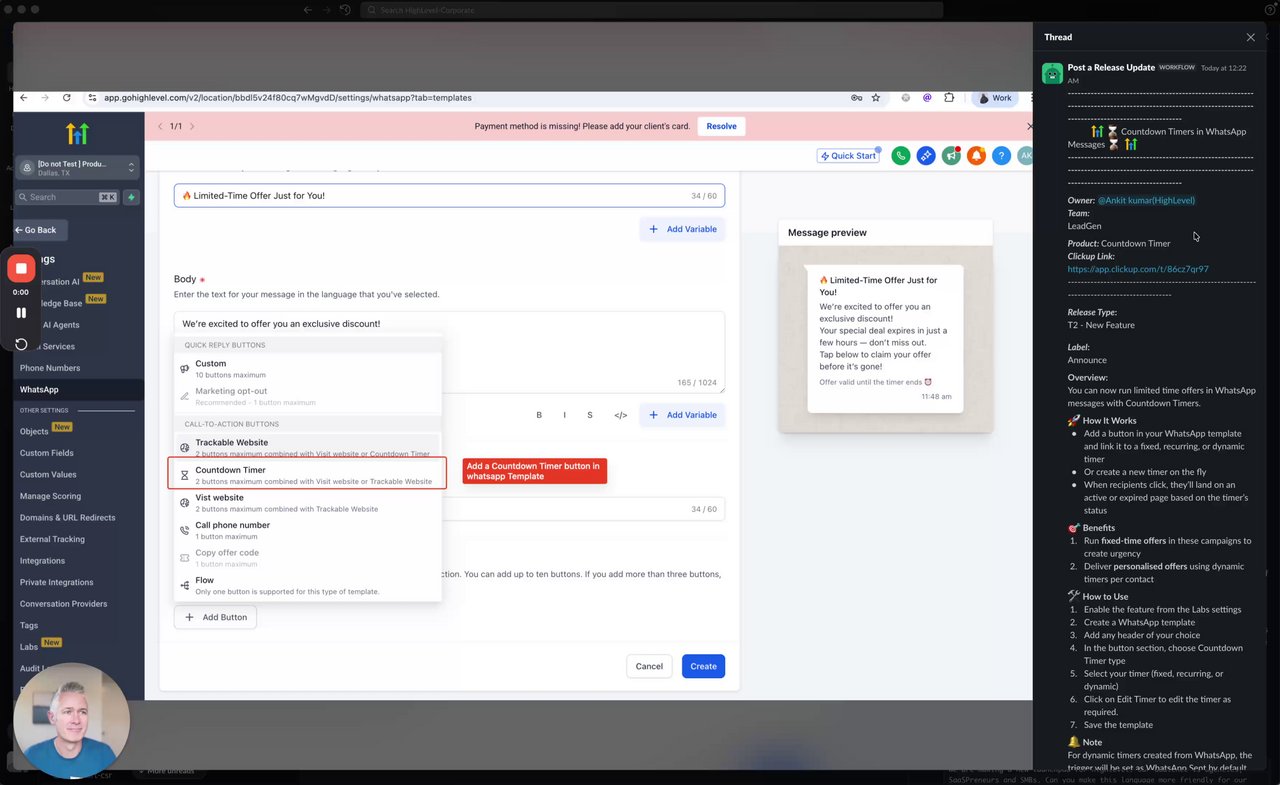Reload the gohighlevel page
This screenshot has height=785, width=1280.
click(x=67, y=98)
